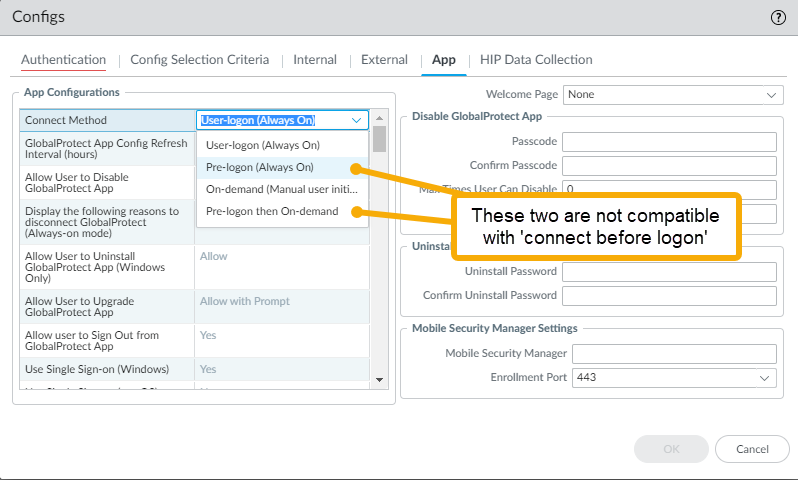Click the App Configurations scrollbar thumb
The height and width of the screenshot is (480, 798).
[x=379, y=139]
